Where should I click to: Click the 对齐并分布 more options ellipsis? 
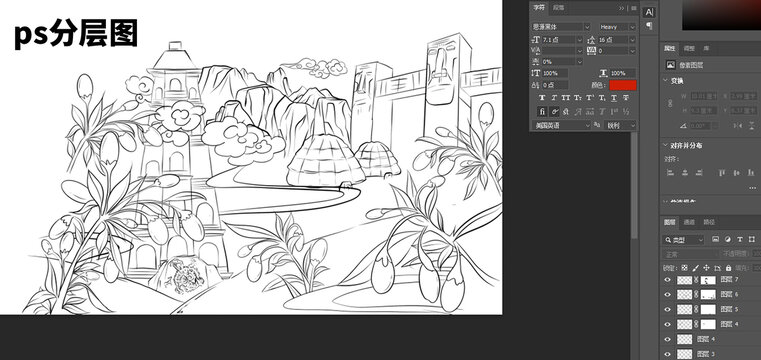click(x=752, y=188)
